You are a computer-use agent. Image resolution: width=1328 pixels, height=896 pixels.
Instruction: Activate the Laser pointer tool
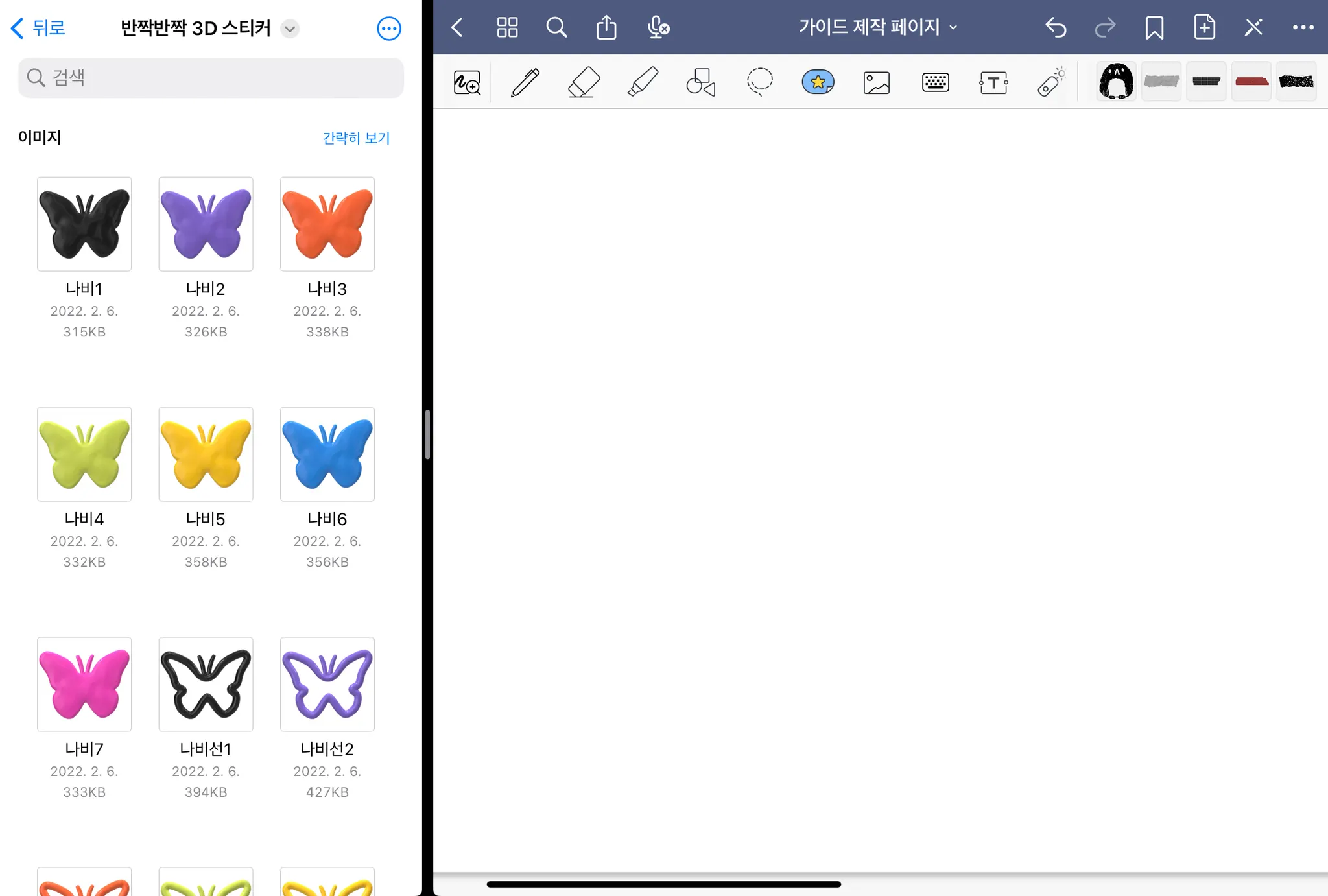tap(1051, 82)
